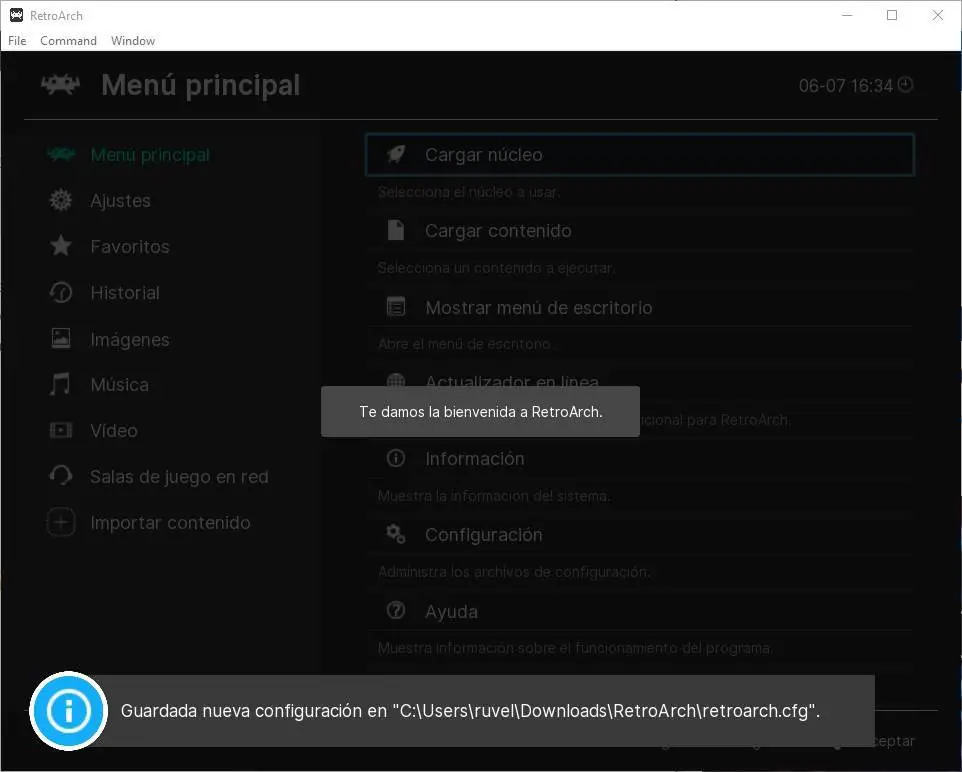Click the Vídeo film icon
The width and height of the screenshot is (962, 772).
[61, 430]
